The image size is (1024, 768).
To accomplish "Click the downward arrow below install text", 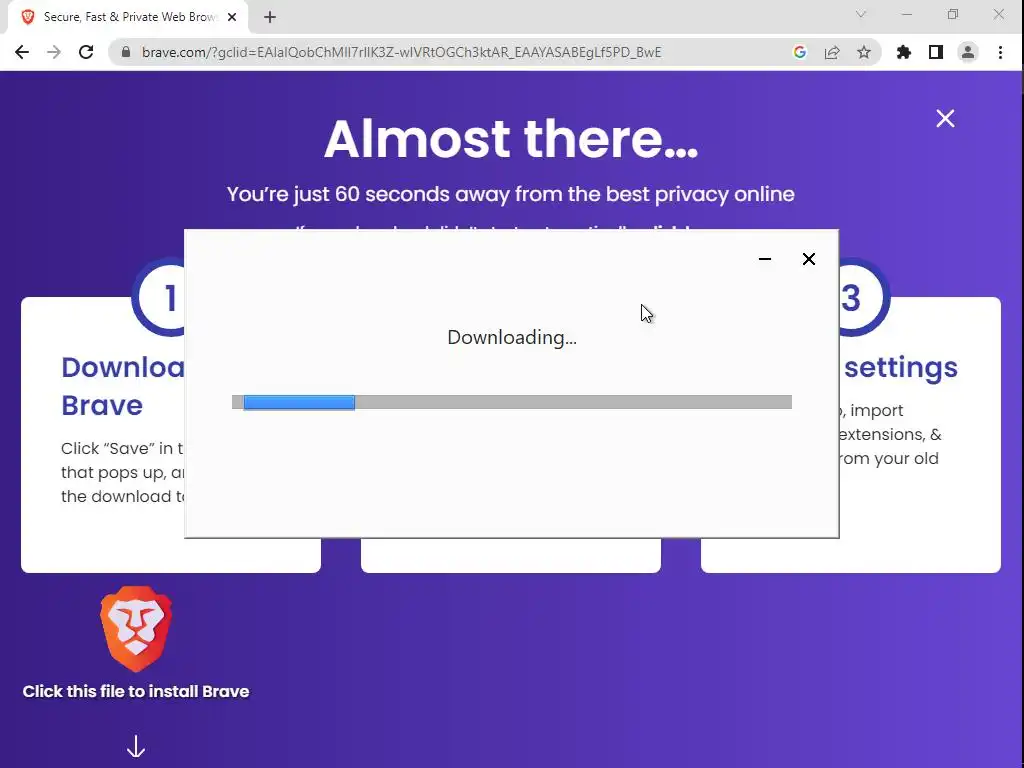I will [136, 746].
